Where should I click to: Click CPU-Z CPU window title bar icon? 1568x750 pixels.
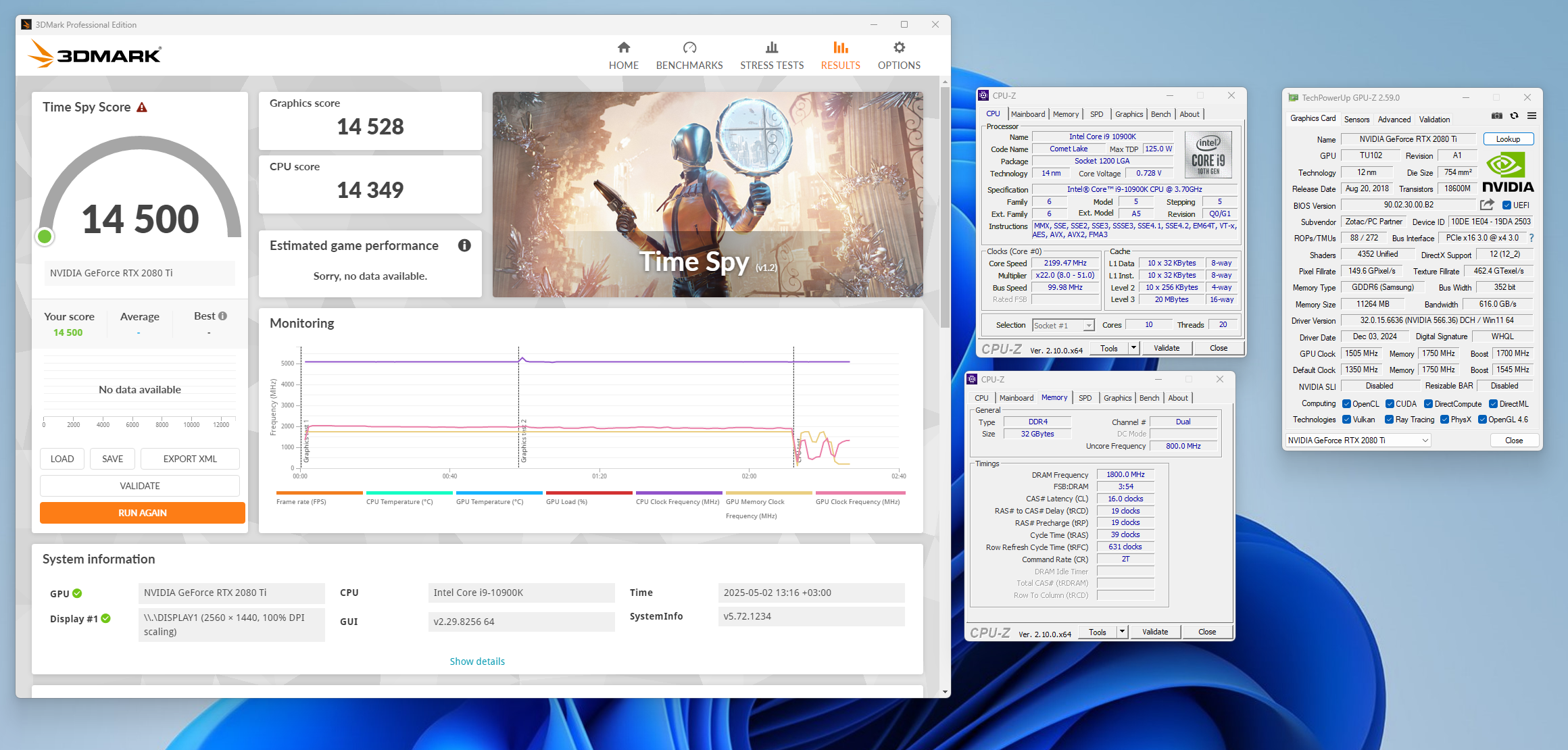point(984,95)
